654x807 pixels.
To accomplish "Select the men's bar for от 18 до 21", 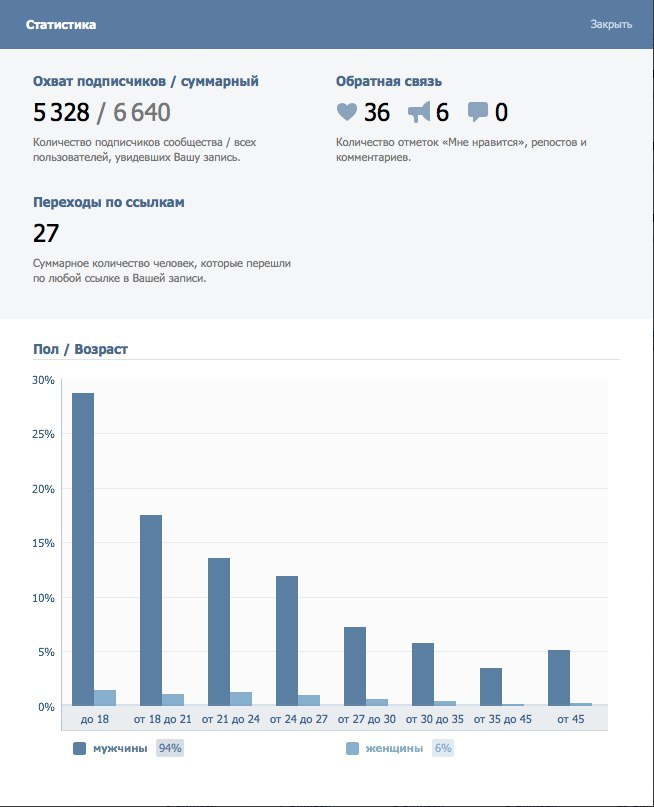I will (x=151, y=610).
